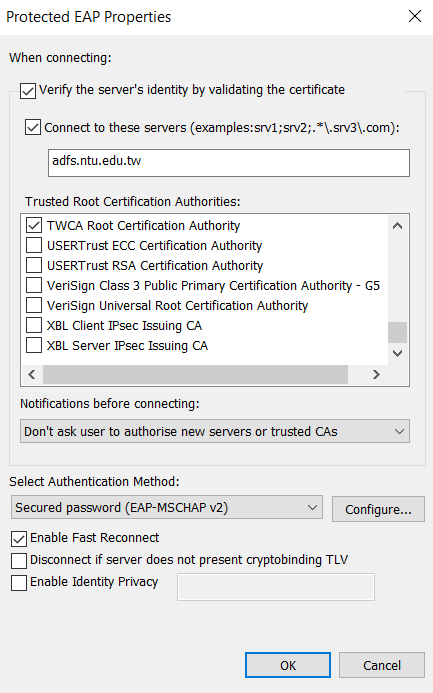Screen dimensions: 433x693
Task: Disable Enable Fast Reconnect checkbox
Action: tap(19, 539)
